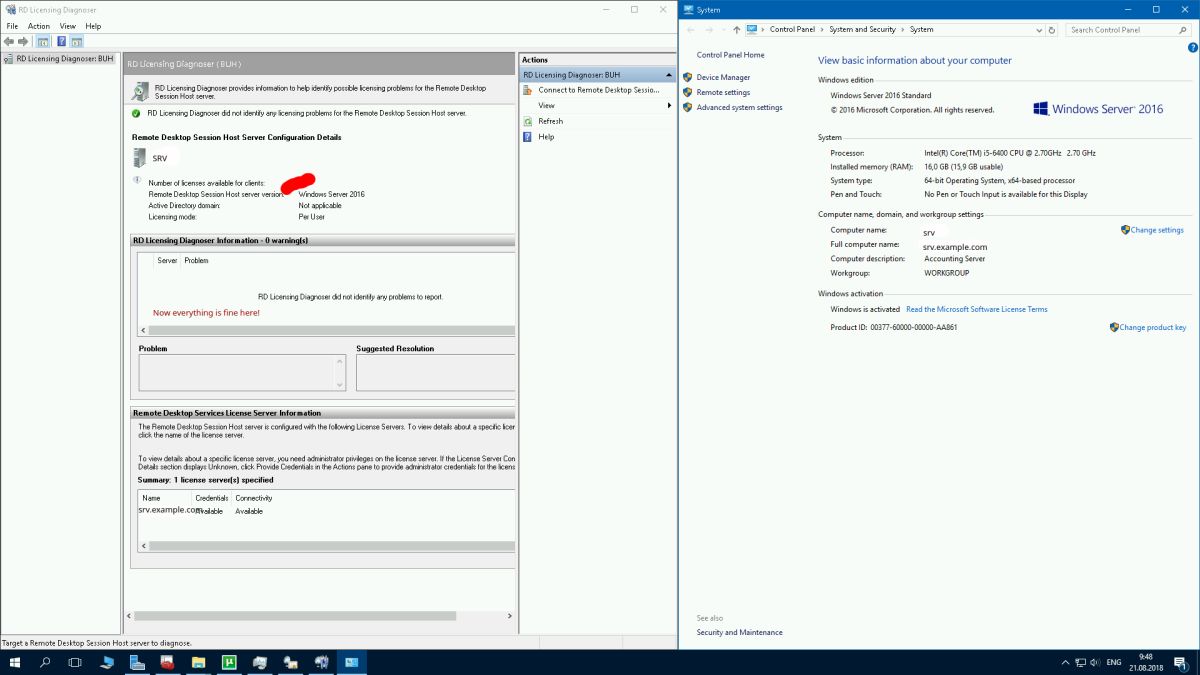Click Change product key link
Screen dimensions: 1200x675
tap(1153, 327)
